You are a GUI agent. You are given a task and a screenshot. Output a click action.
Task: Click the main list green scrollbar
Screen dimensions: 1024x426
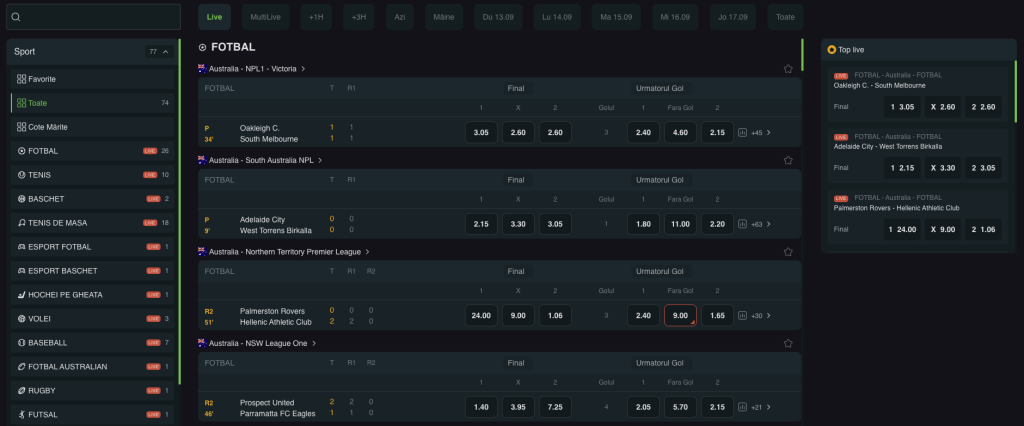(802, 55)
